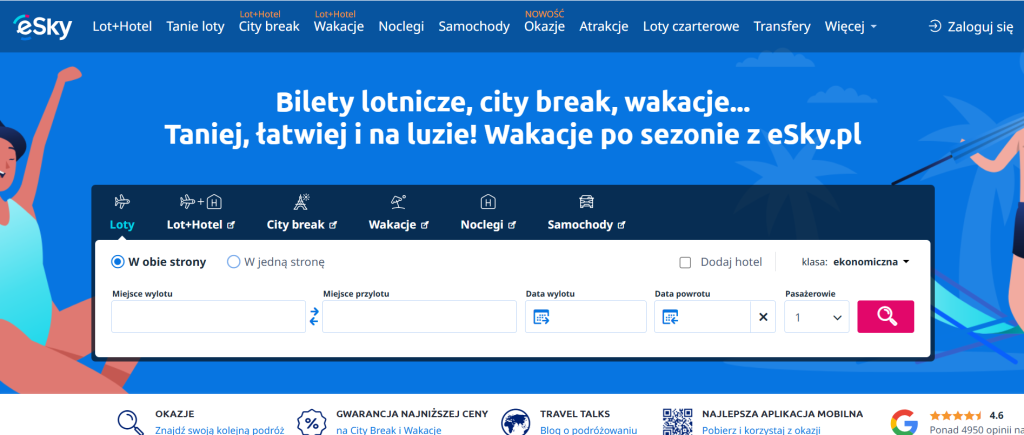Click NAJLEPSZA APLIKACJA MOBILNA heading
This screenshot has height=435, width=1024.
(x=782, y=414)
